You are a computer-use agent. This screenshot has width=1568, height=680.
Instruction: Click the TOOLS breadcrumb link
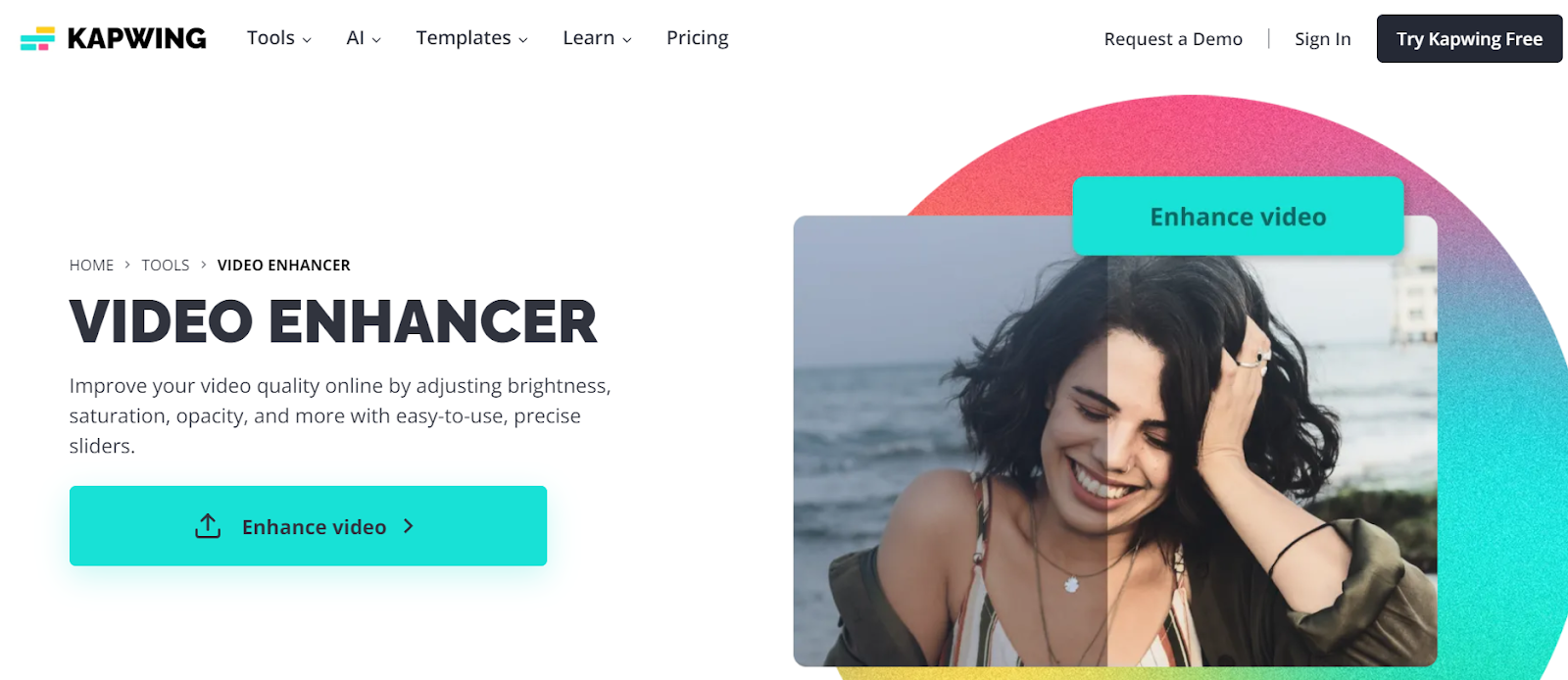pyautogui.click(x=166, y=266)
